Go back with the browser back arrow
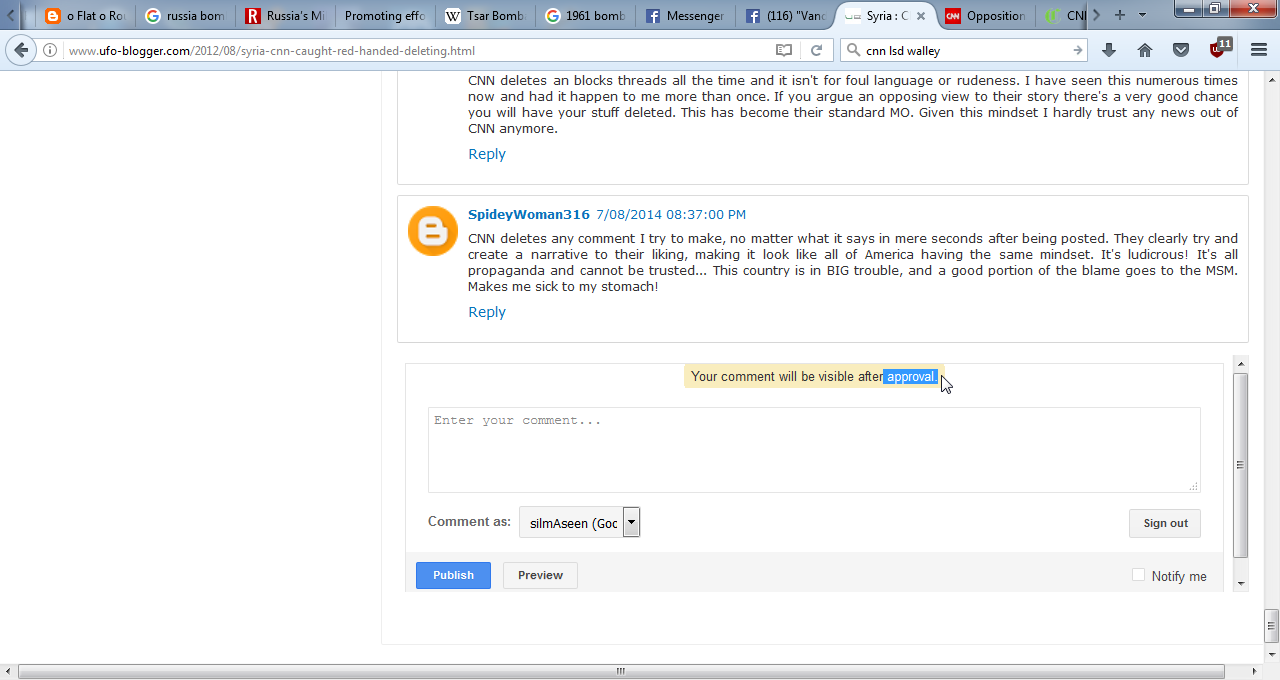Image resolution: width=1280 pixels, height=680 pixels. point(21,50)
